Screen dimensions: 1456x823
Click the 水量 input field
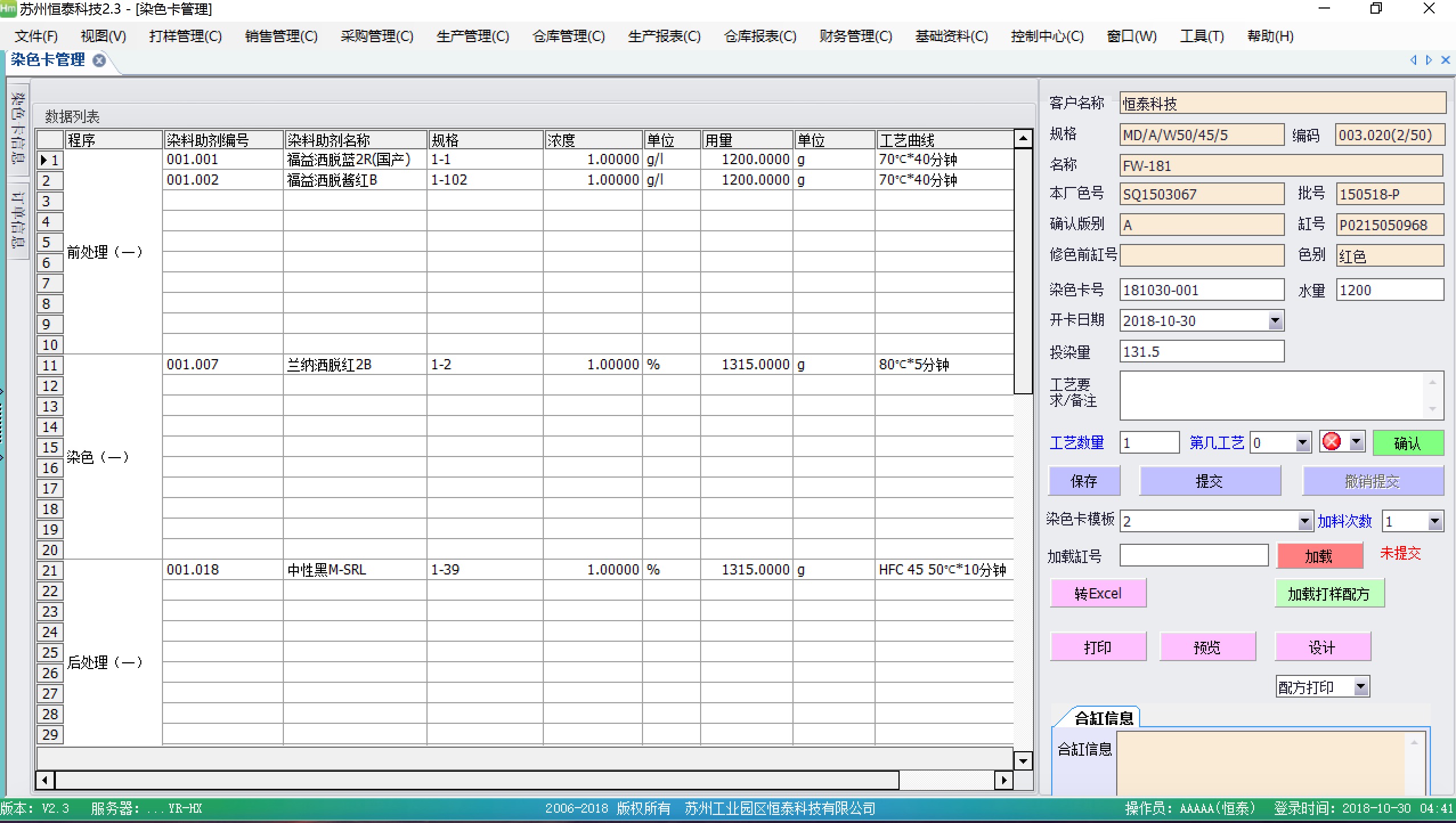click(x=1389, y=290)
